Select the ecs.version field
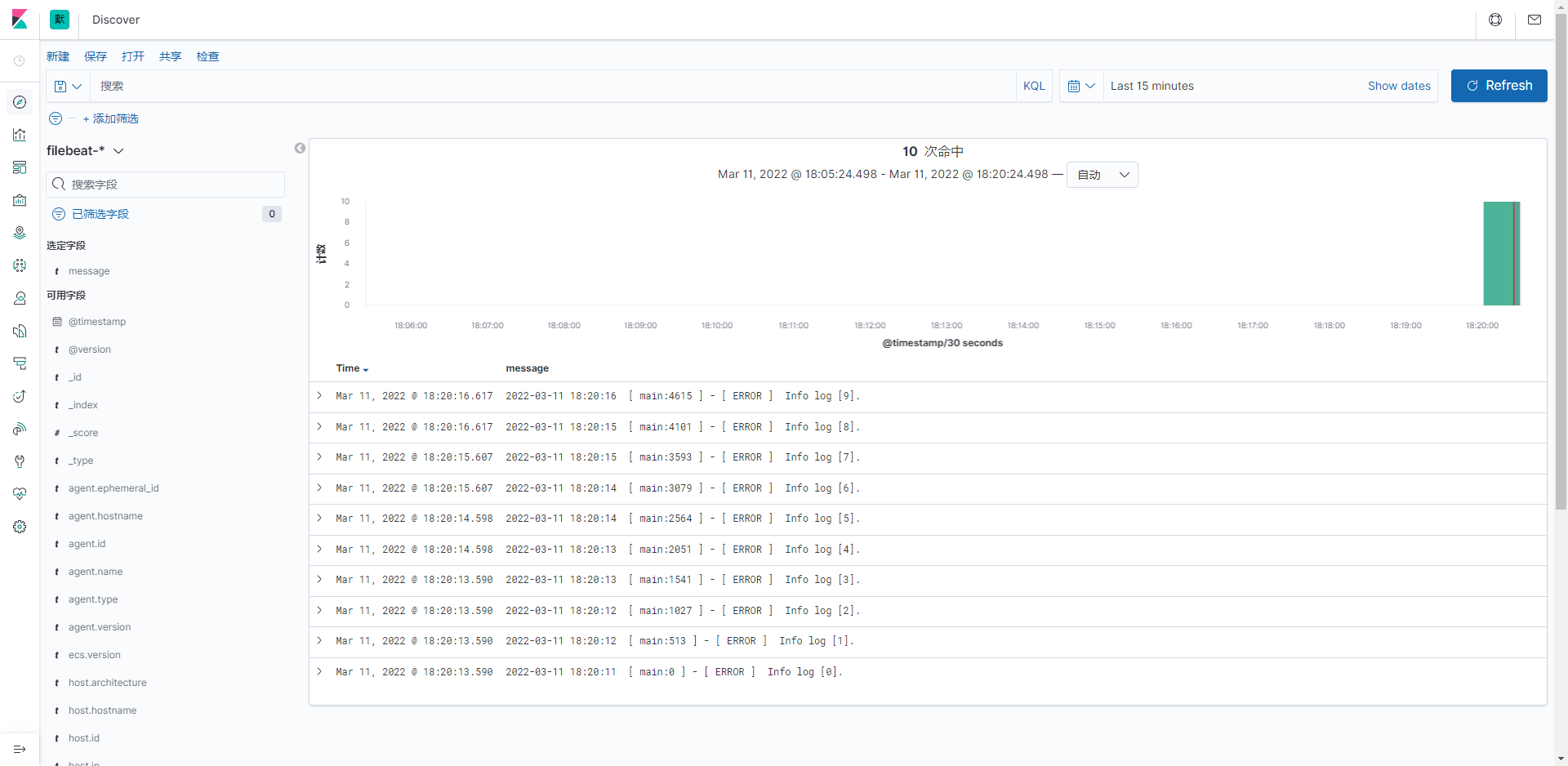Screen dimensions: 1568x766 tap(95, 655)
